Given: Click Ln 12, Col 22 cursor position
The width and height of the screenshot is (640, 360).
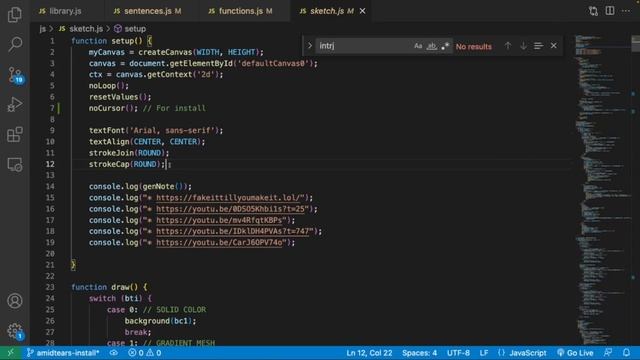Looking at the screenshot, I should 369,353.
